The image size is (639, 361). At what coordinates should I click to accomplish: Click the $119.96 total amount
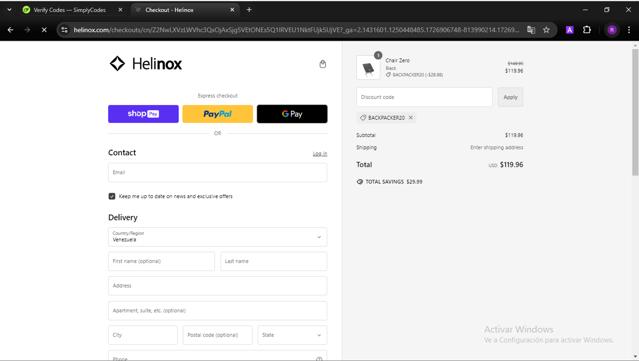coord(511,165)
